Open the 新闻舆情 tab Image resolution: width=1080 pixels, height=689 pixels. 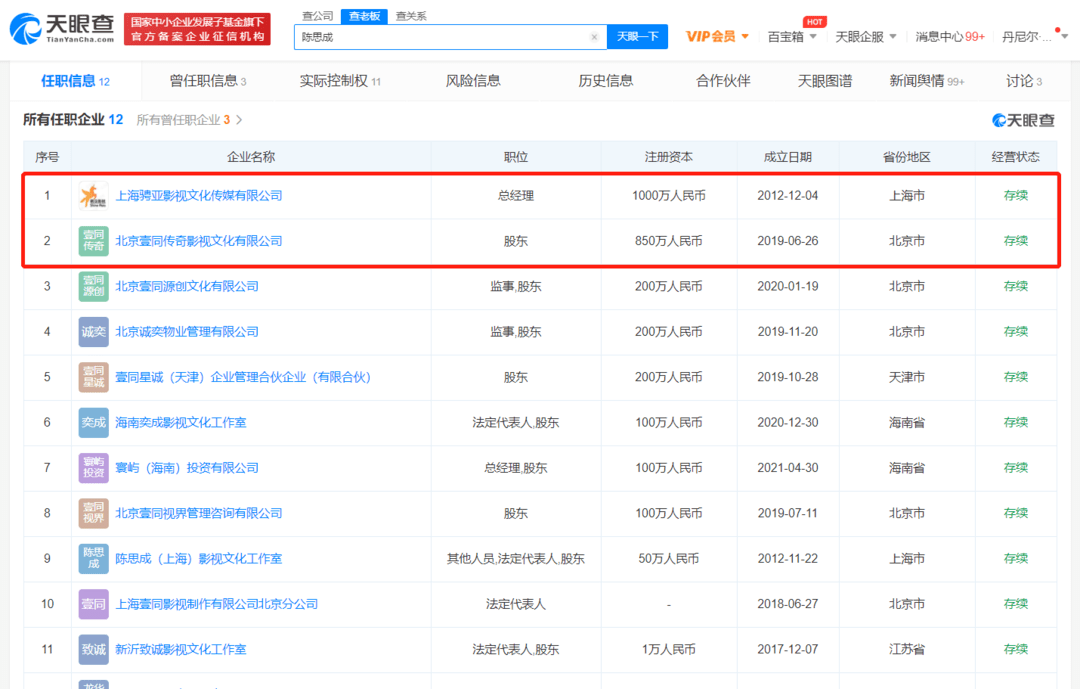click(x=926, y=81)
